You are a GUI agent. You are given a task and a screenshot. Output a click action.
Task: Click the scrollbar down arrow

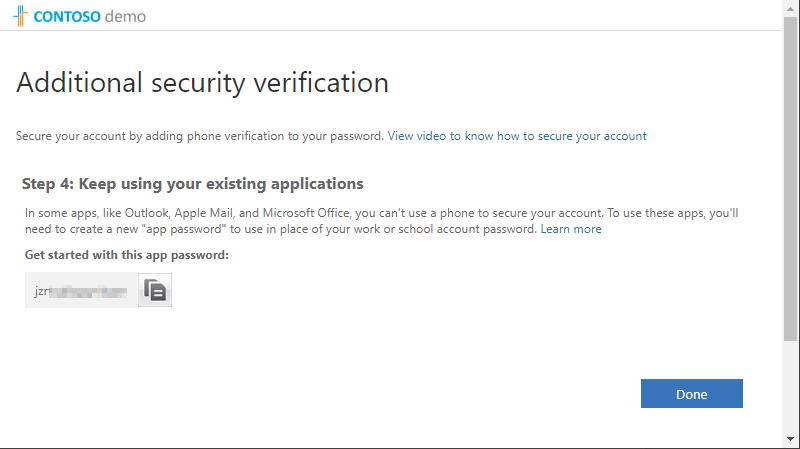(791, 440)
